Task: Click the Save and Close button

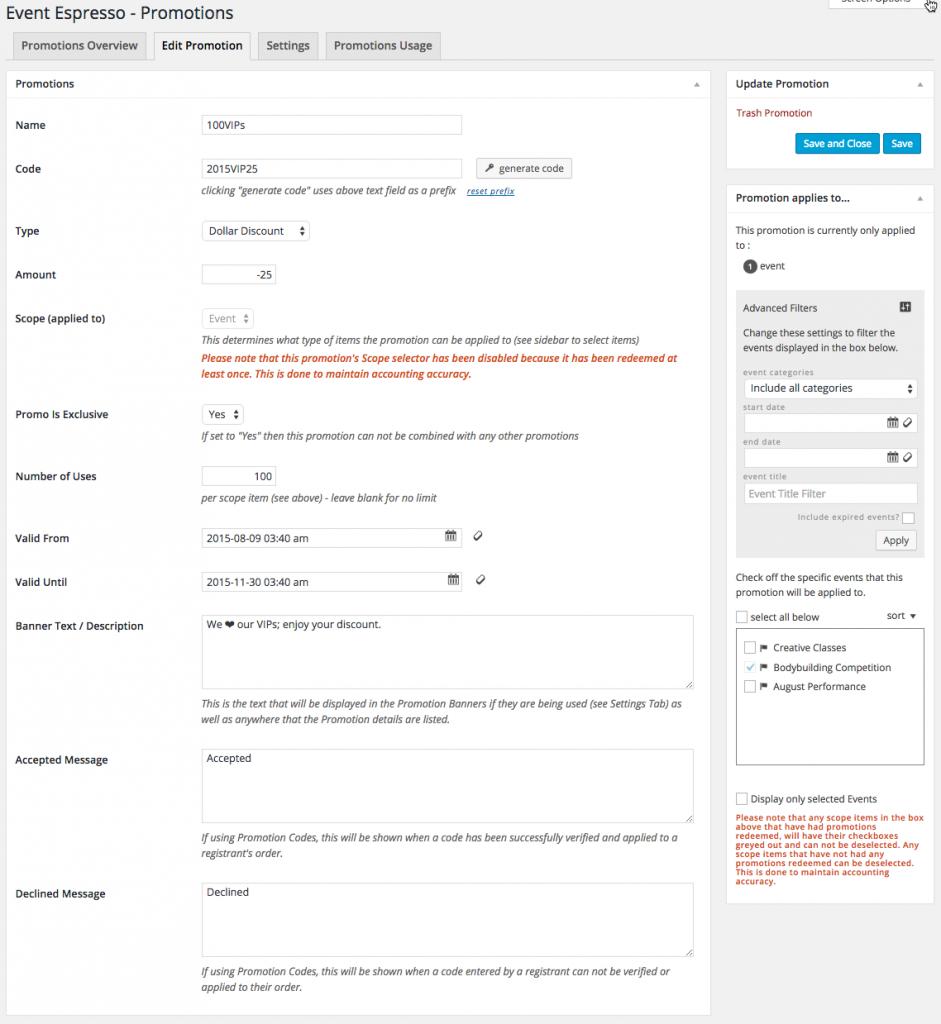Action: coord(837,144)
